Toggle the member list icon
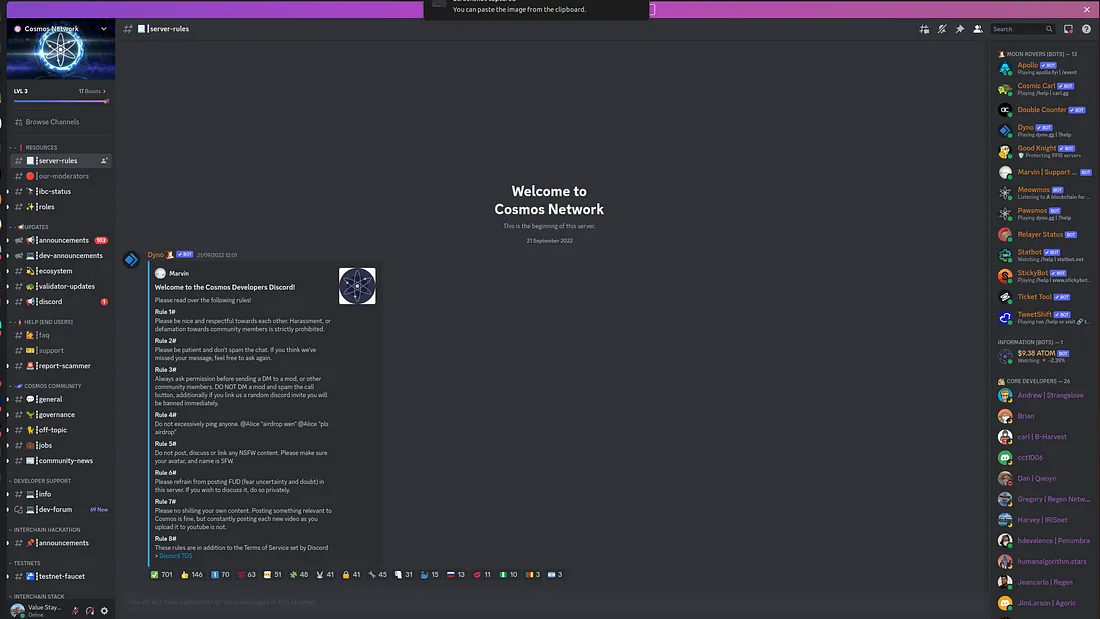The height and width of the screenshot is (619, 1100). (x=977, y=29)
